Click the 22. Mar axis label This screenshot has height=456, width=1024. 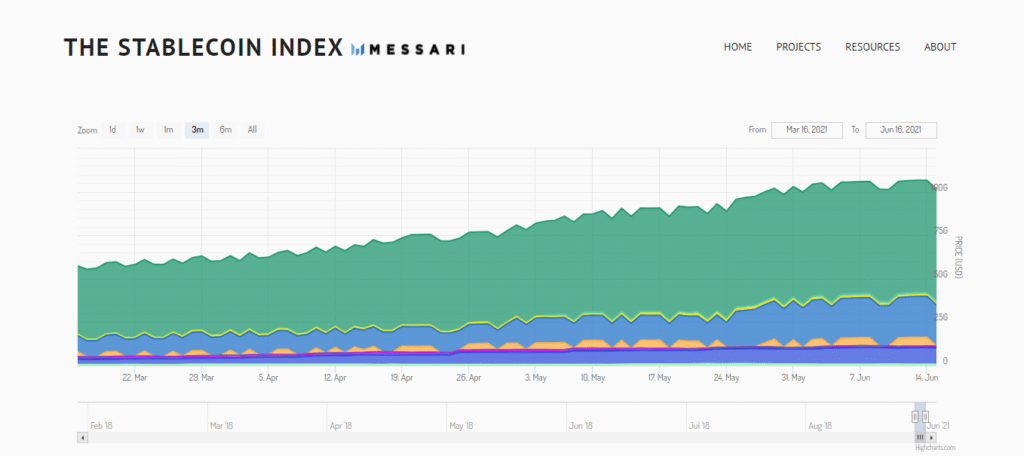[x=134, y=378]
